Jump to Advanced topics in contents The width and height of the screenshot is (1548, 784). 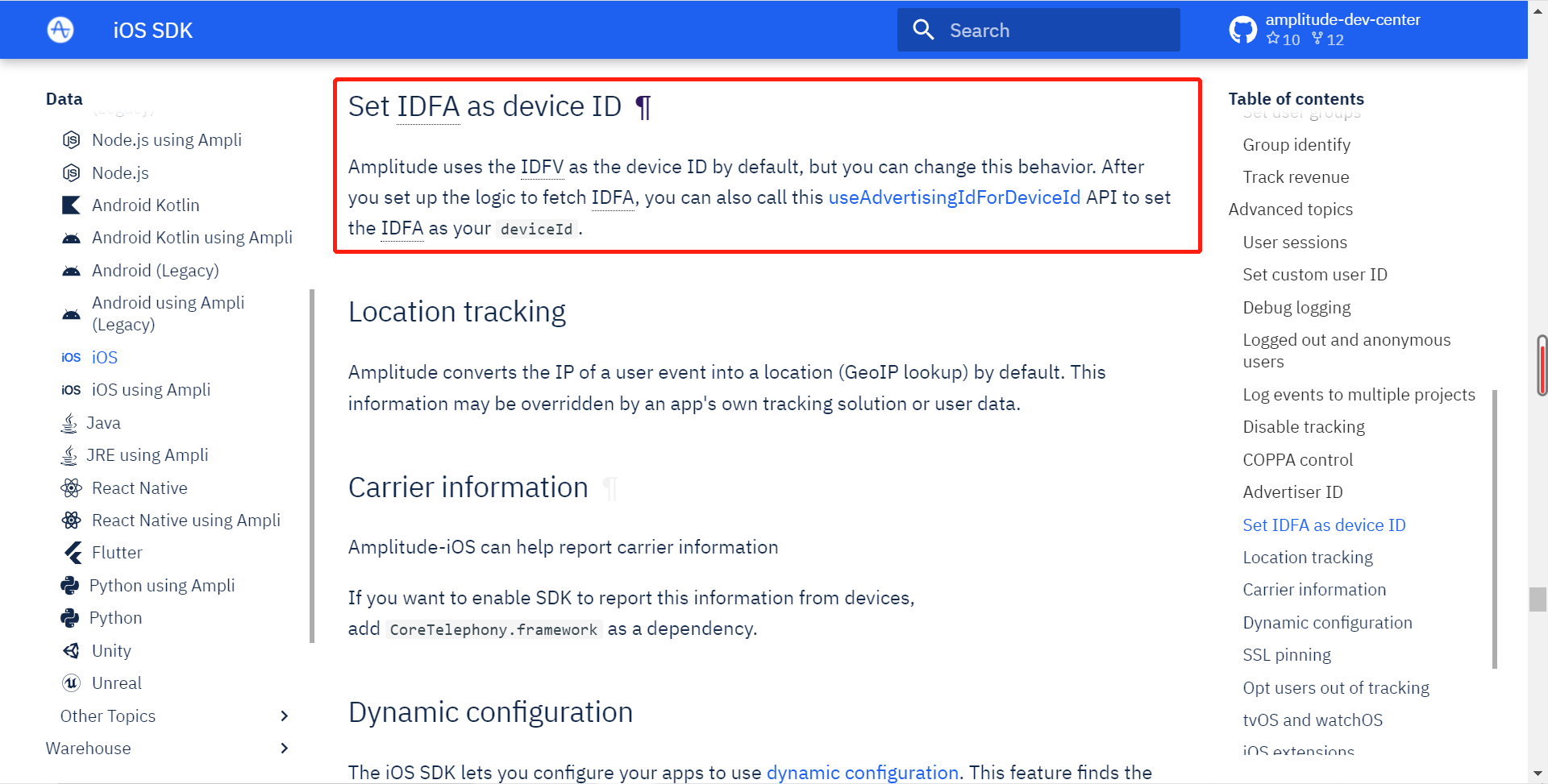1290,209
